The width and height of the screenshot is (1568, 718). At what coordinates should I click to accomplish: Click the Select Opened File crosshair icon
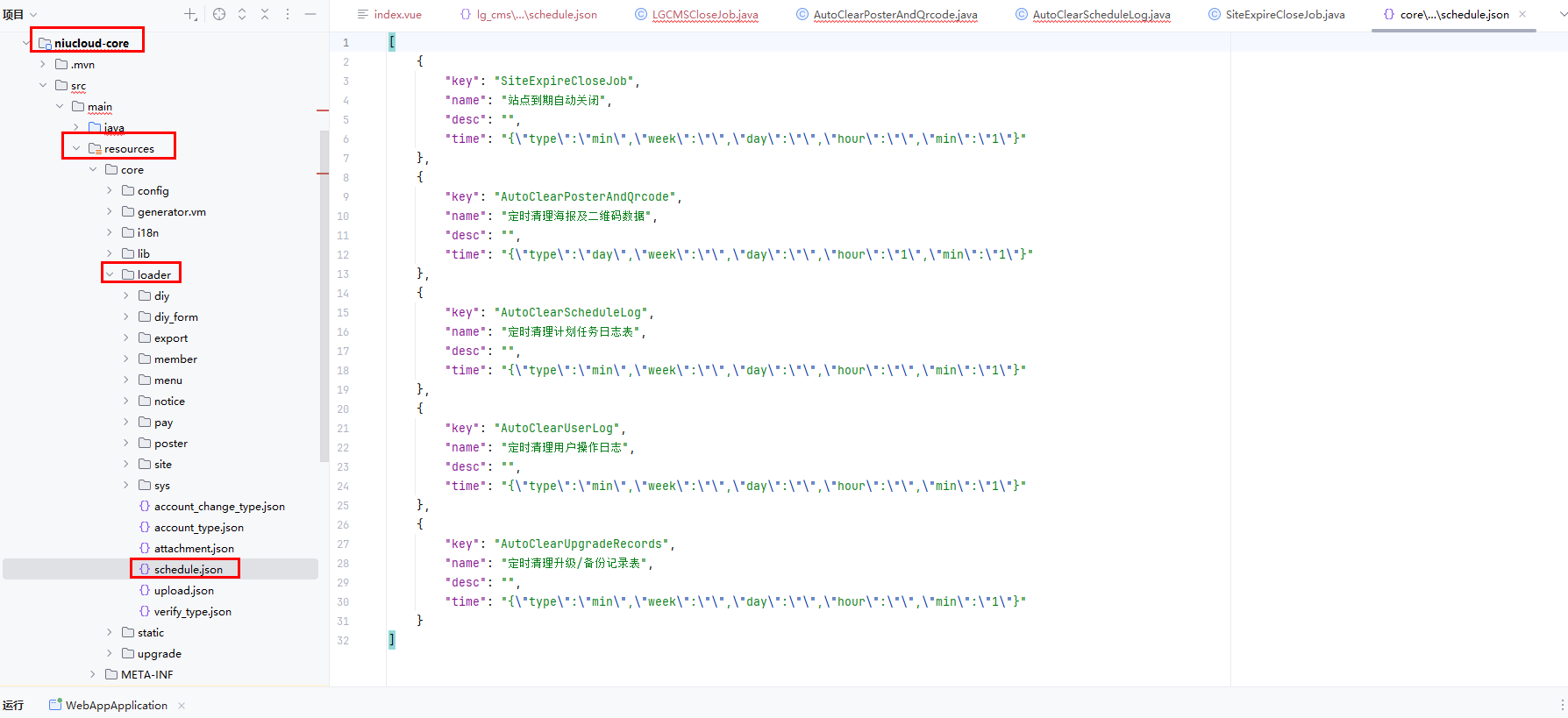coord(219,14)
